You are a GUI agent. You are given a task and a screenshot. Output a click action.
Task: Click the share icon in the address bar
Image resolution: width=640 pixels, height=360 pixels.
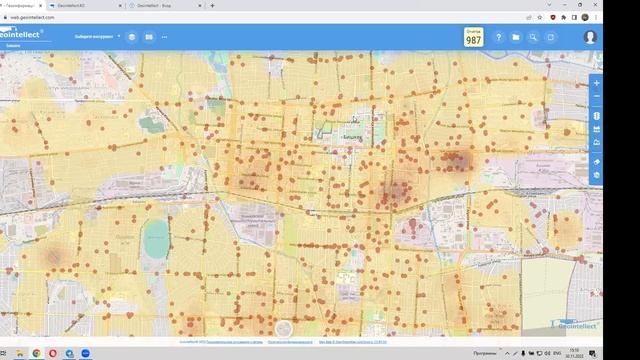[529, 18]
